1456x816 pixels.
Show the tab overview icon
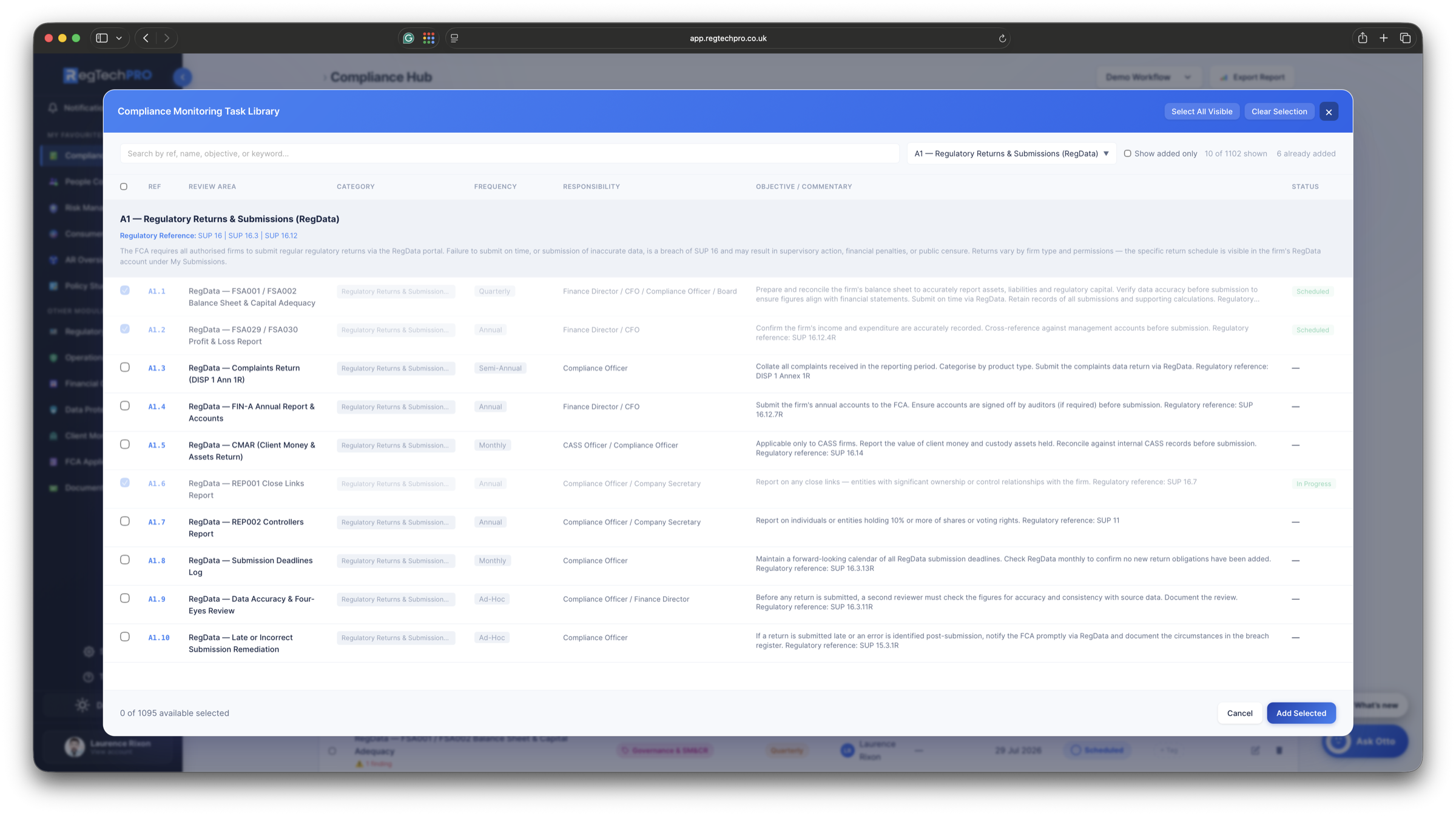coord(1405,38)
